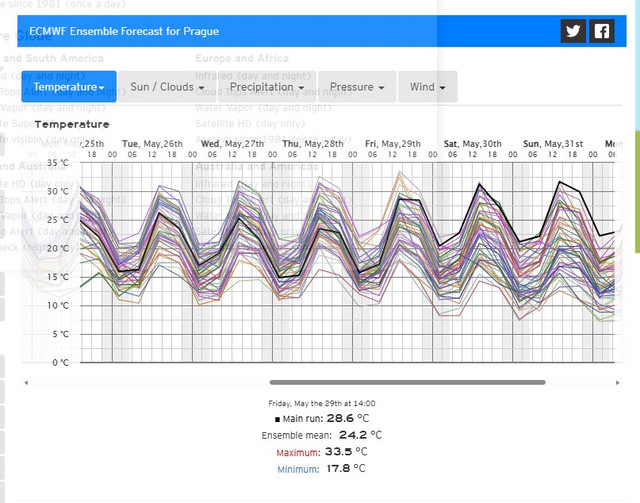The height and width of the screenshot is (503, 640).
Task: Open the Precipitation dropdown
Action: pos(267,87)
